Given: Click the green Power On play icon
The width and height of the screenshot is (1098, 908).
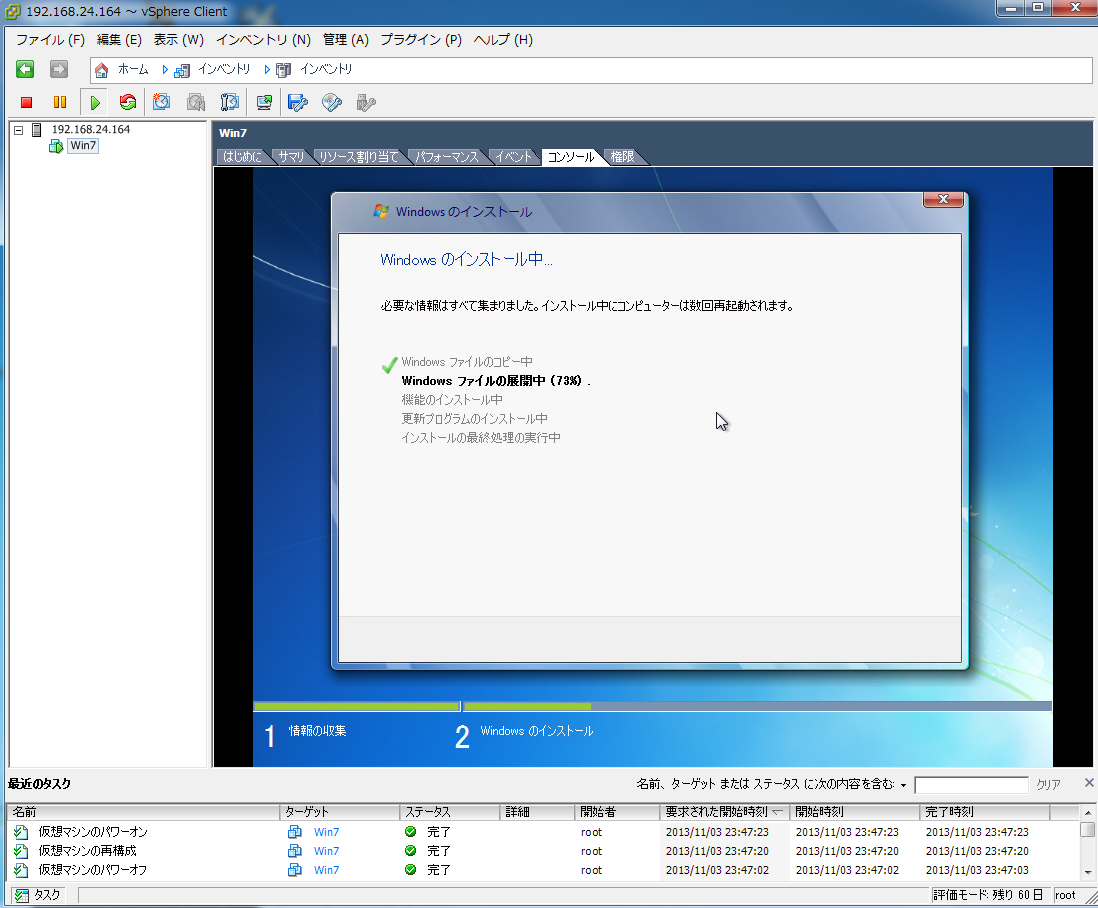Looking at the screenshot, I should click(x=95, y=102).
